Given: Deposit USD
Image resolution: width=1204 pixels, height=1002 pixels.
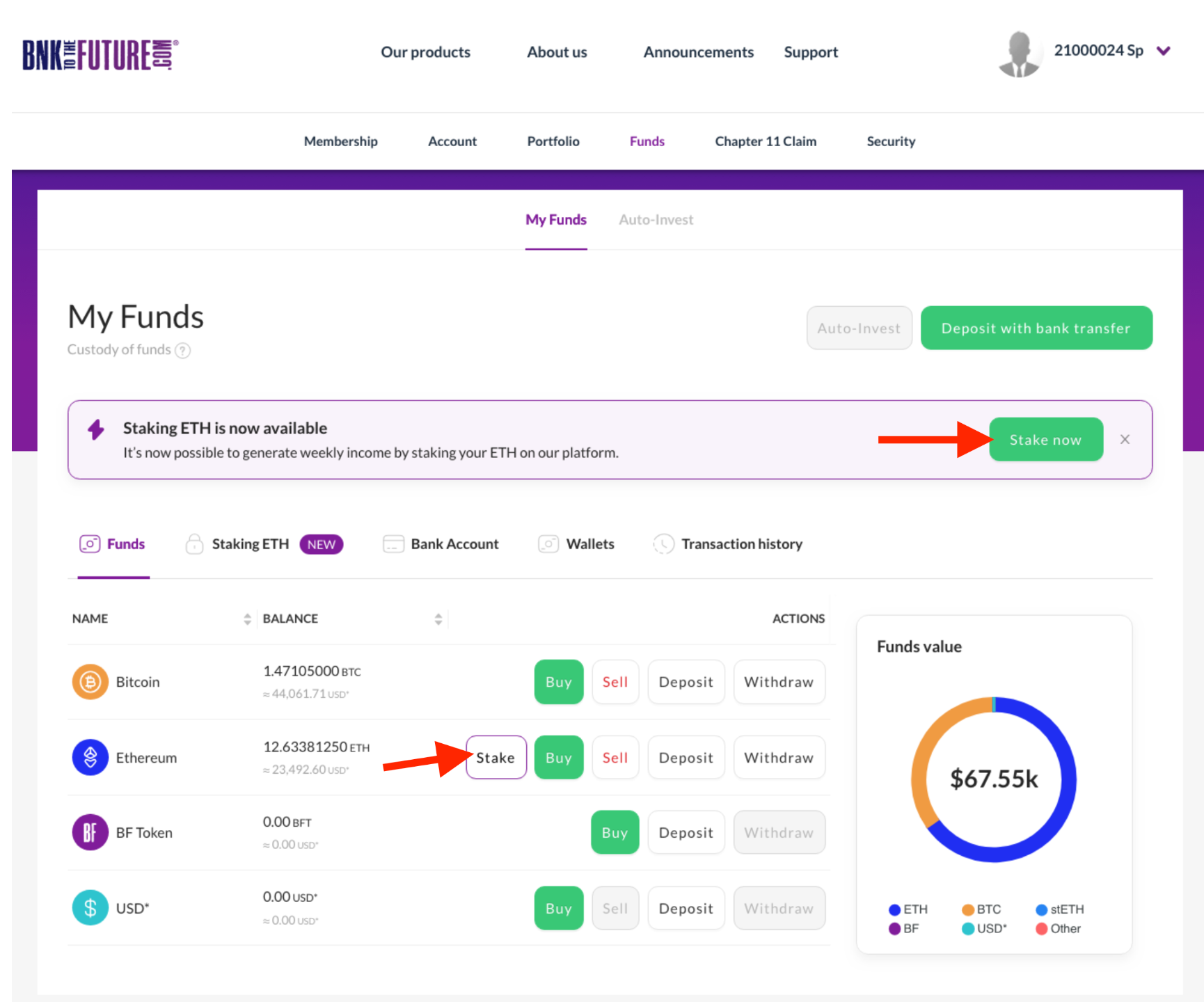Looking at the screenshot, I should tap(686, 908).
